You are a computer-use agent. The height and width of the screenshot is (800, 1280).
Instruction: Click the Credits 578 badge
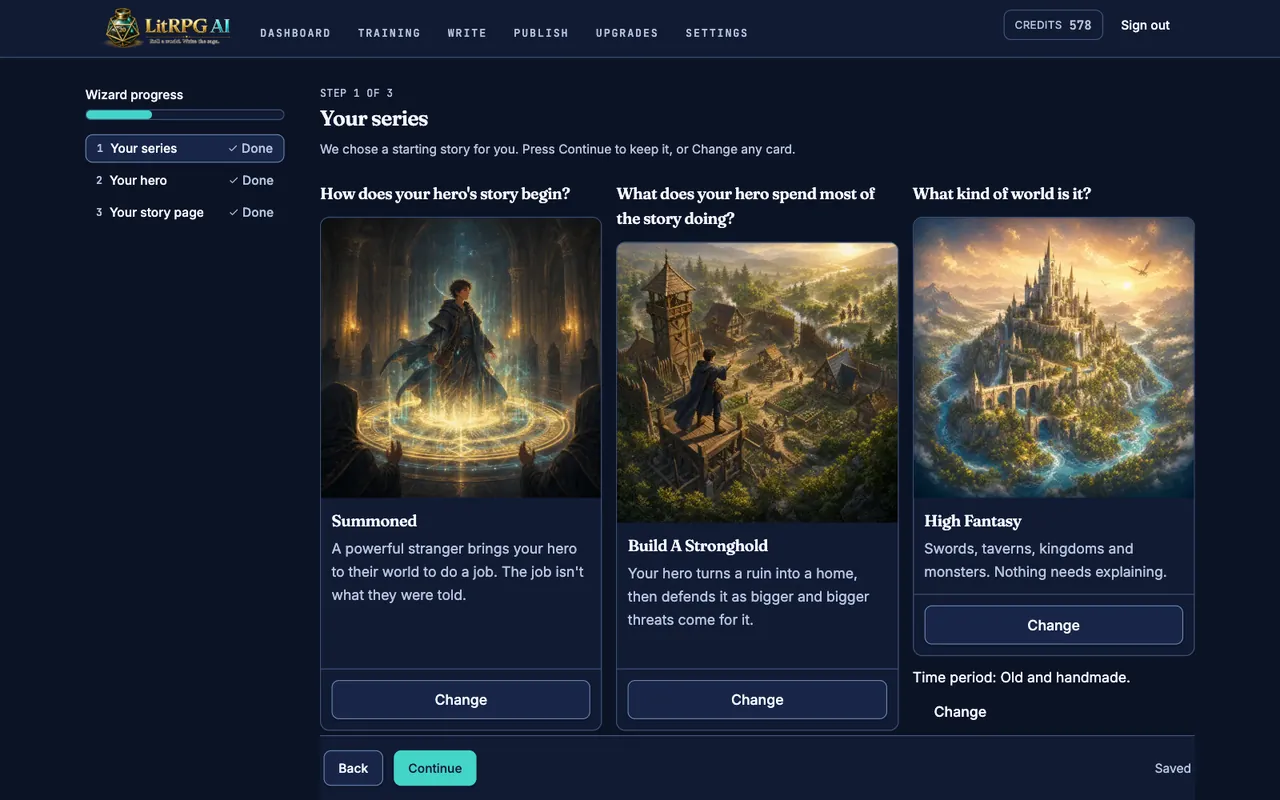(1053, 25)
